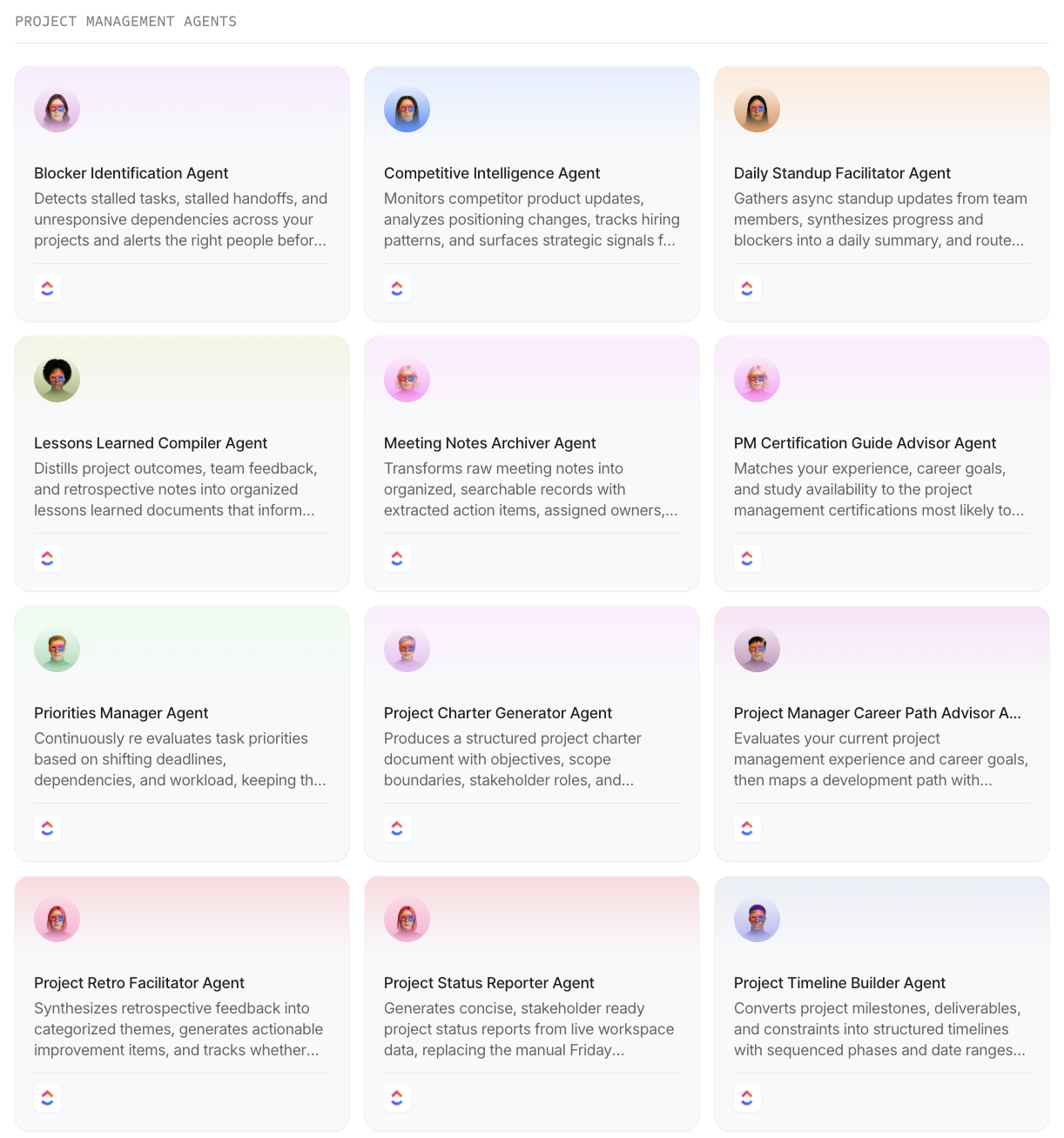Click the ClickUp logo on Project Status Reporter card

(x=397, y=1098)
